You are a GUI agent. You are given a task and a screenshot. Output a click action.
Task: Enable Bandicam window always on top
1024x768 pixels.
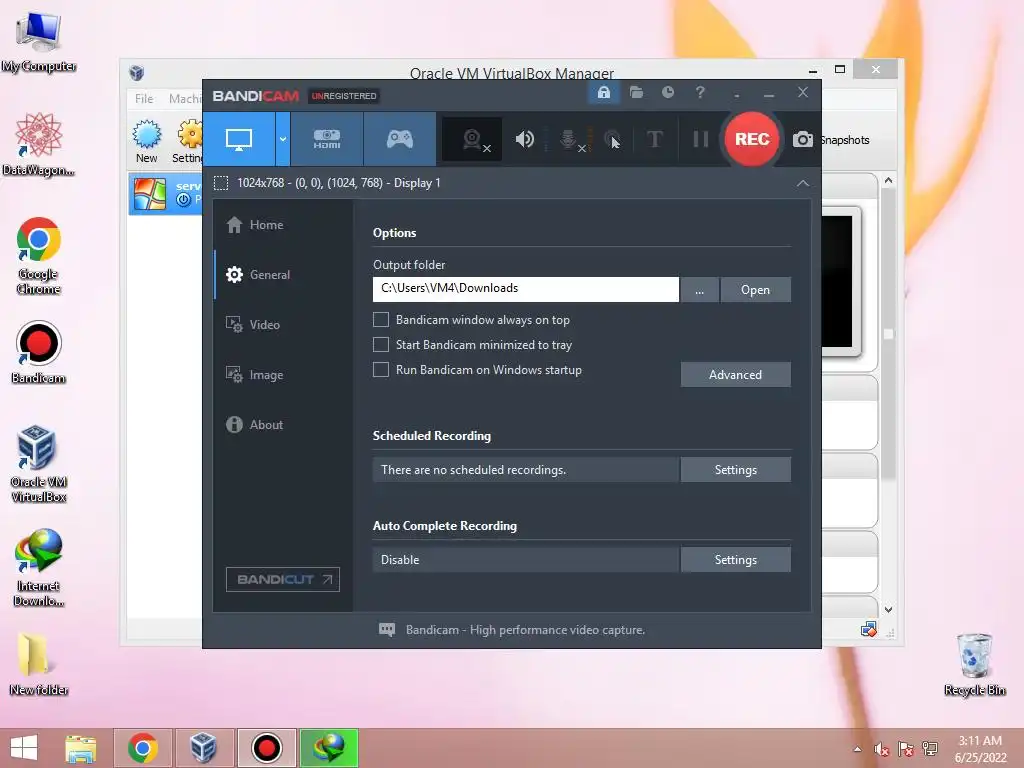(x=381, y=319)
